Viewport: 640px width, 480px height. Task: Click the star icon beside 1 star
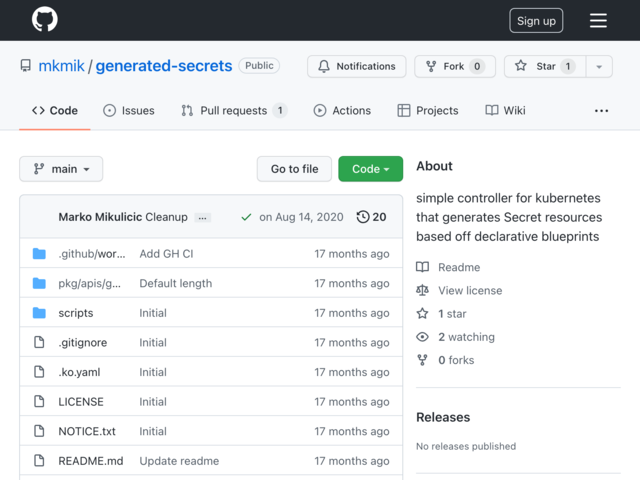(422, 313)
